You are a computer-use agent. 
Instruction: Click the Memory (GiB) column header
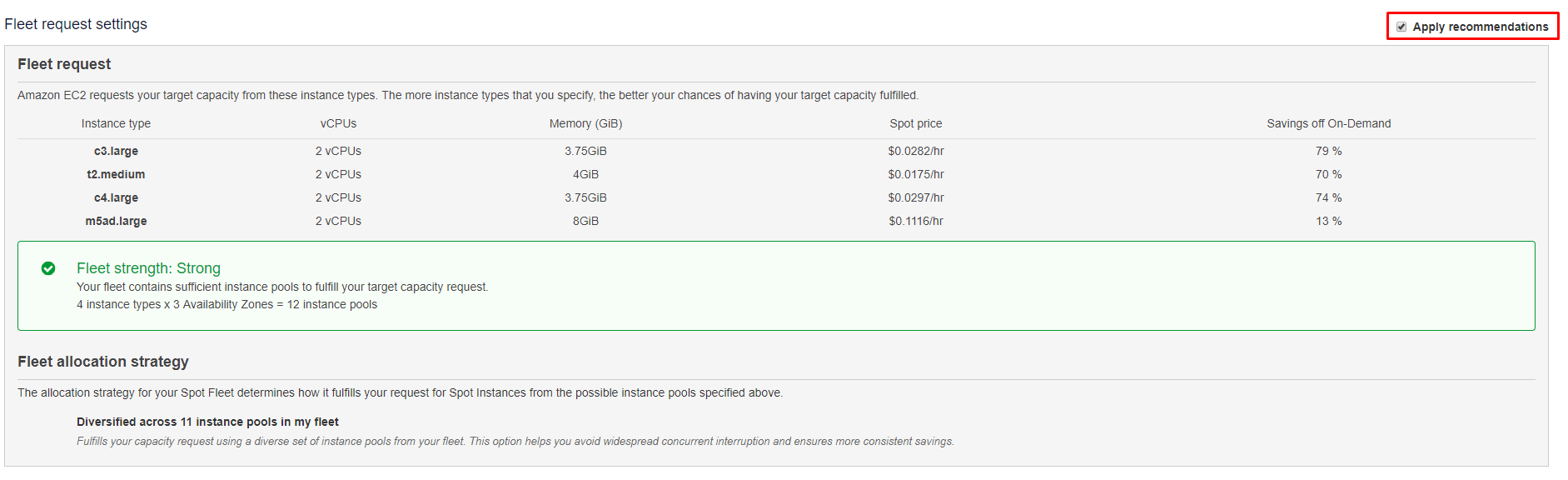(x=585, y=123)
